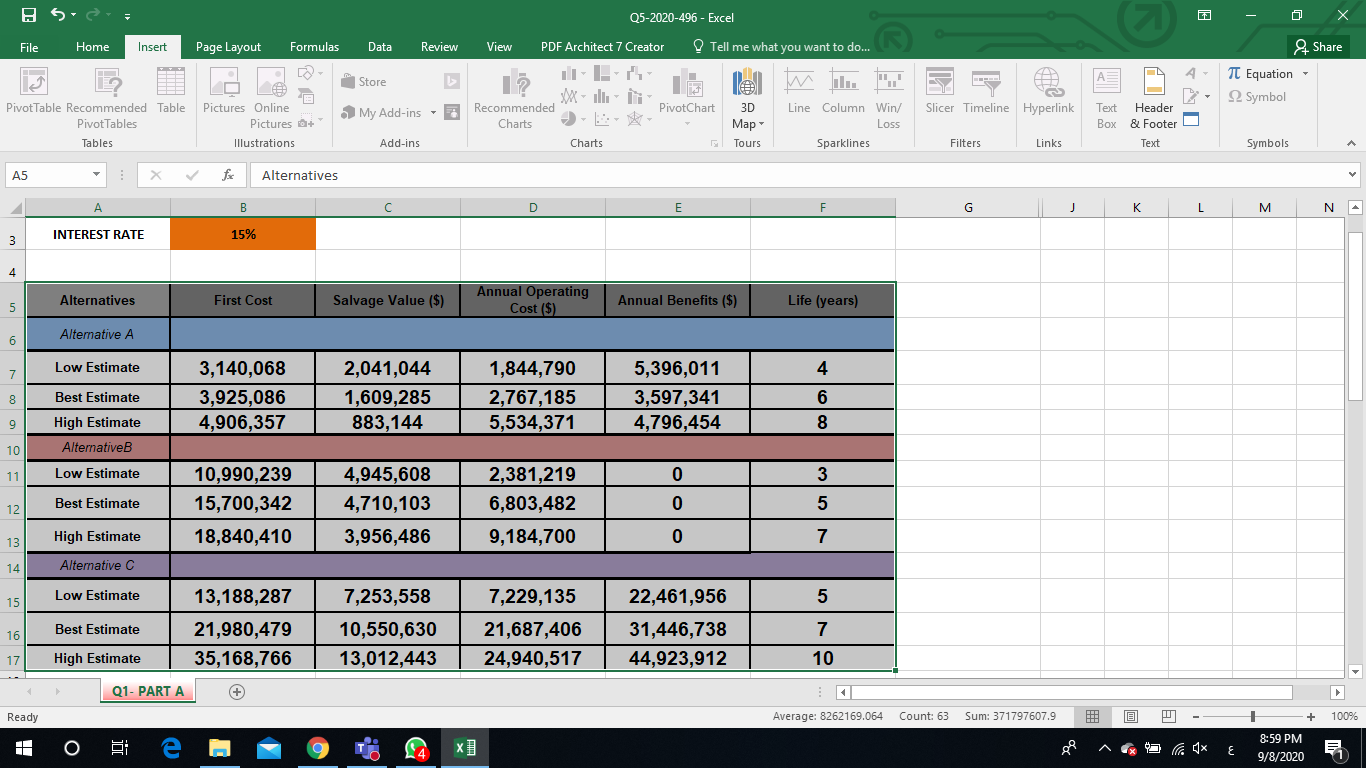Expand the My Add-ins dropdown

pos(433,113)
